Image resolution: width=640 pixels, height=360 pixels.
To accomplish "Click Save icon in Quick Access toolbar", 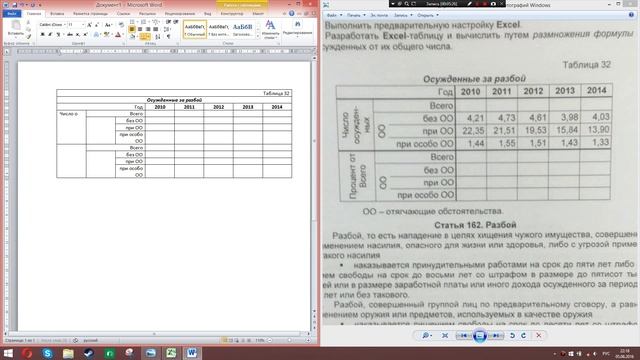I will click(15, 4).
